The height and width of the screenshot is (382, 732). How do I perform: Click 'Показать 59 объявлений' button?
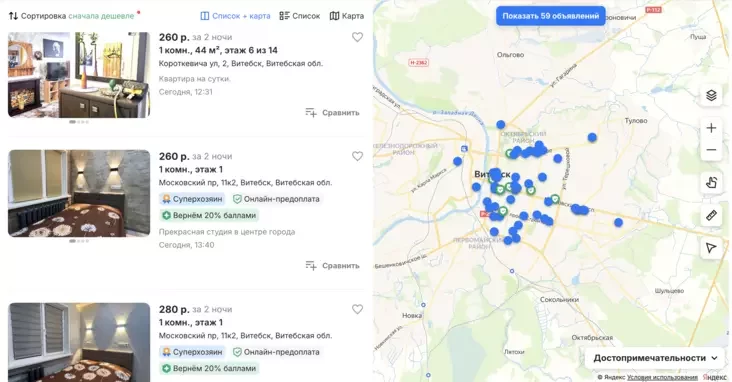coord(551,16)
